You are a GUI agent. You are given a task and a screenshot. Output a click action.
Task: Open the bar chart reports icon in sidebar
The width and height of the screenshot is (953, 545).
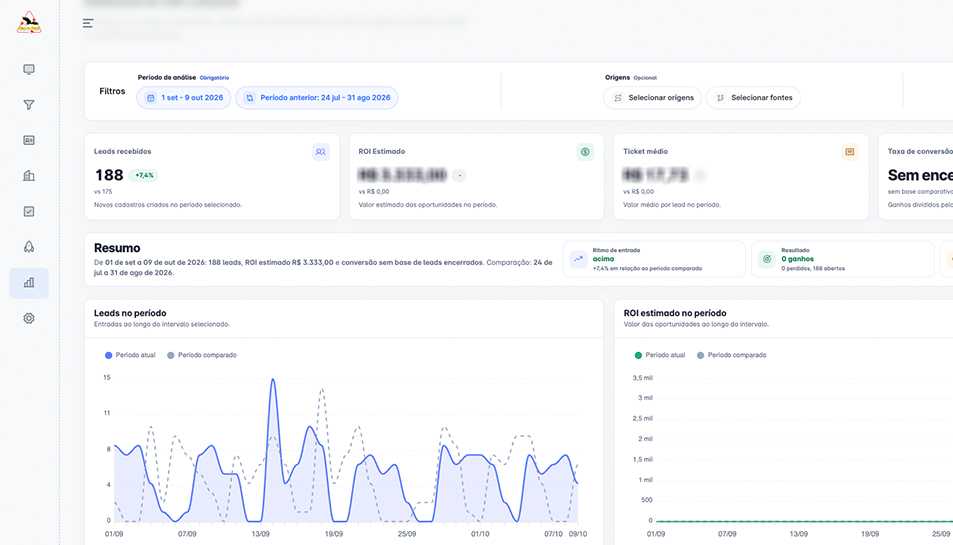[29, 283]
